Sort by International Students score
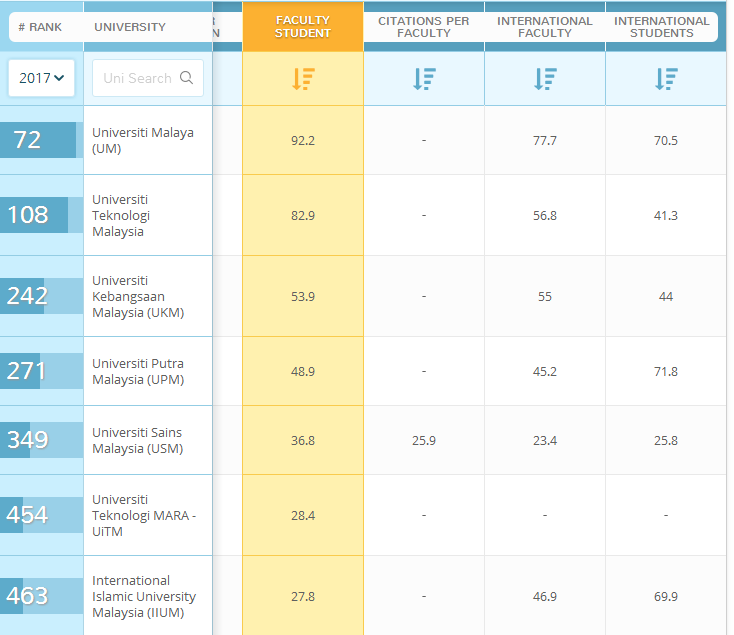The height and width of the screenshot is (635, 734). 666,79
